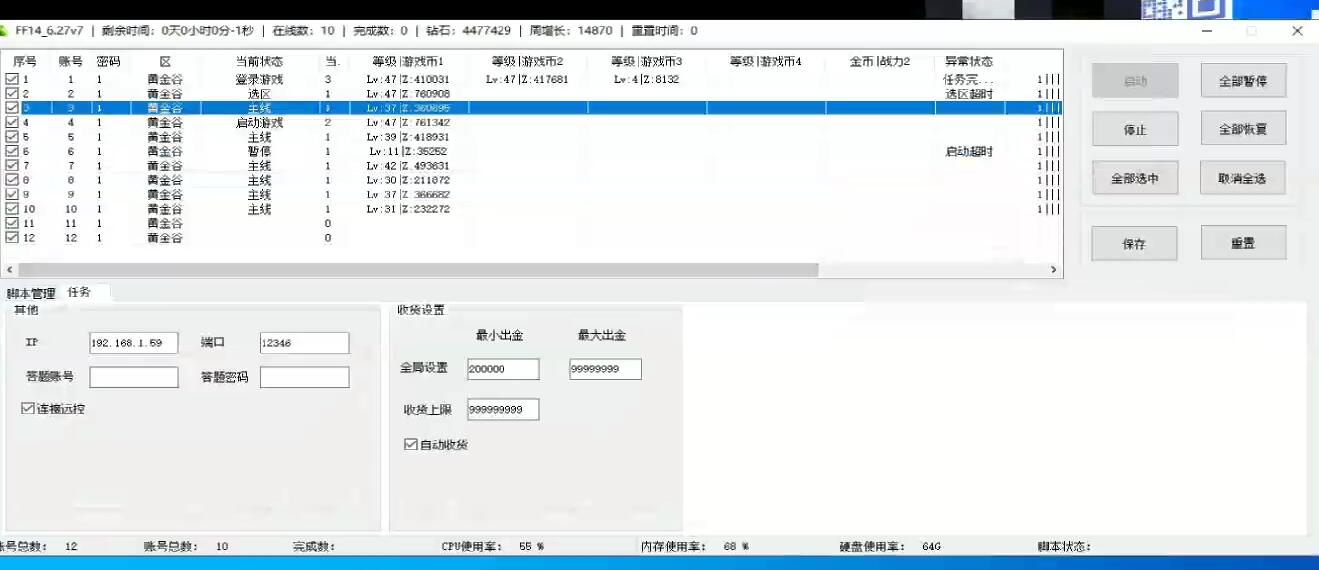
Task: Click the 全部选中 button
Action: coord(1134,179)
